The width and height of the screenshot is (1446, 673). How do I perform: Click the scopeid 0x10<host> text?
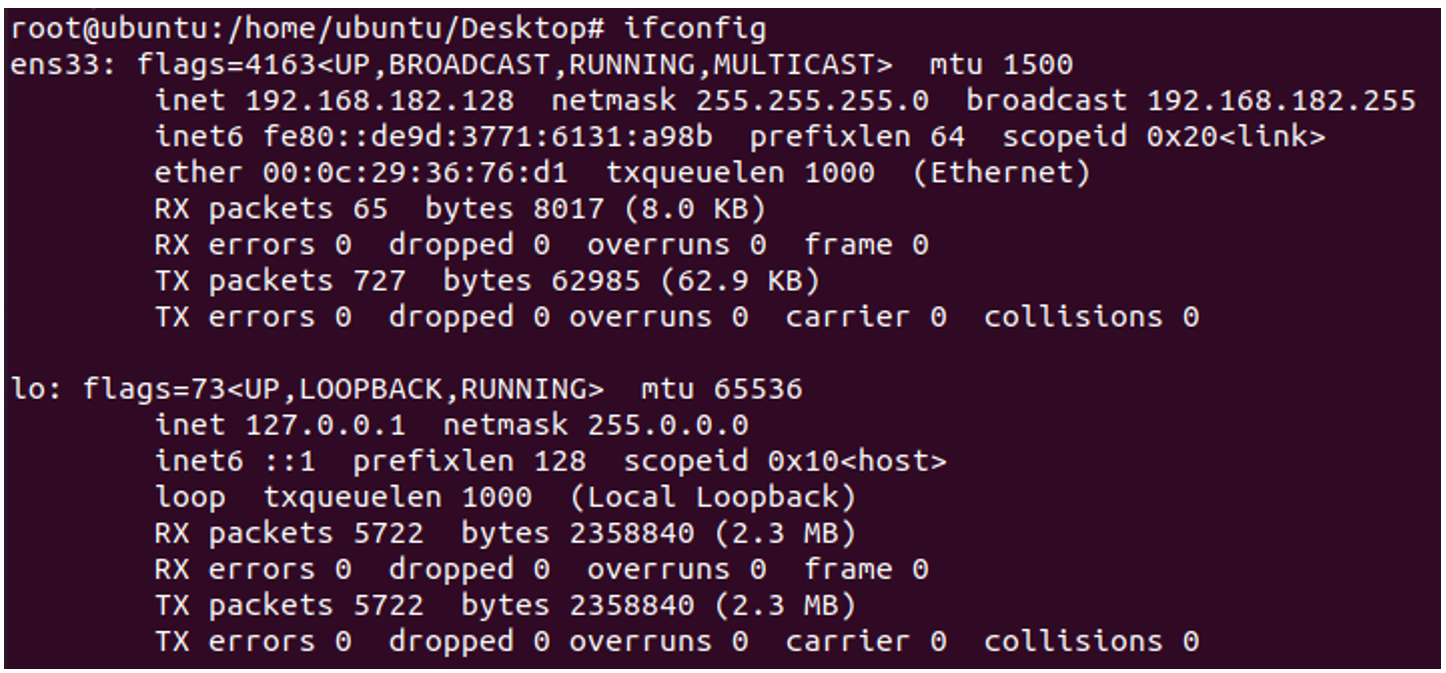(x=785, y=461)
